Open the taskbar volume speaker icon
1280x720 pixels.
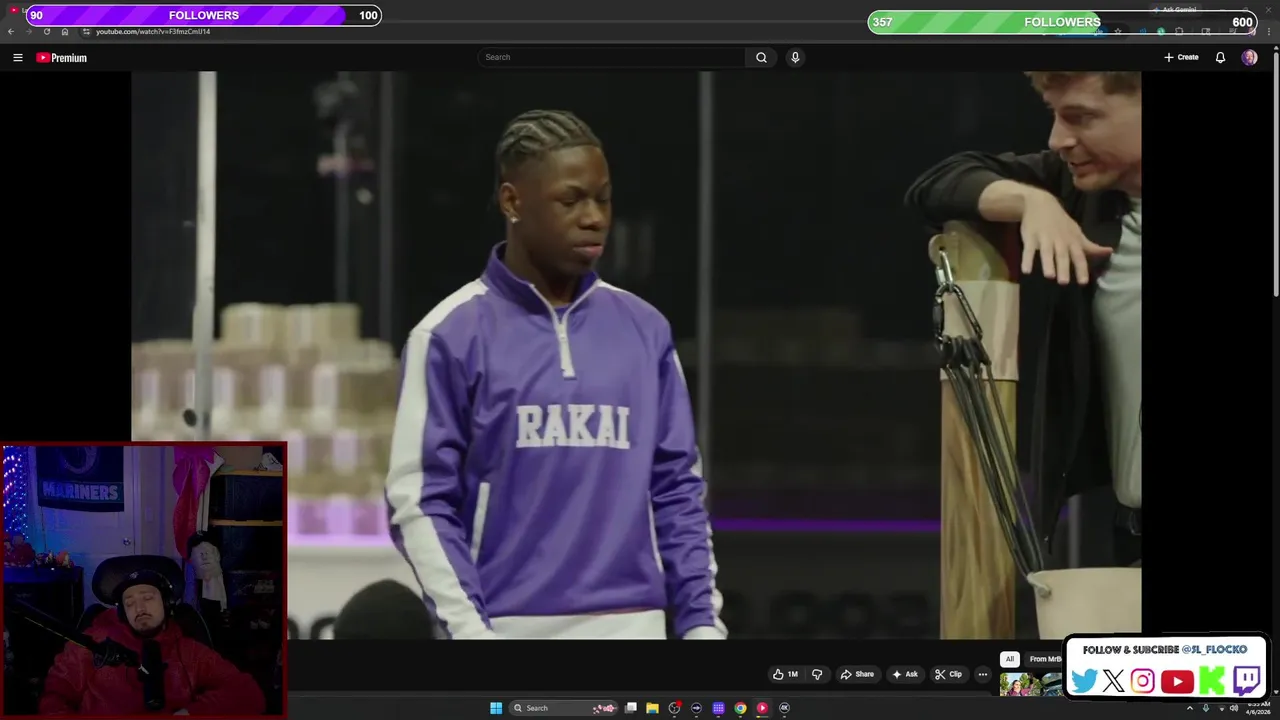1233,708
